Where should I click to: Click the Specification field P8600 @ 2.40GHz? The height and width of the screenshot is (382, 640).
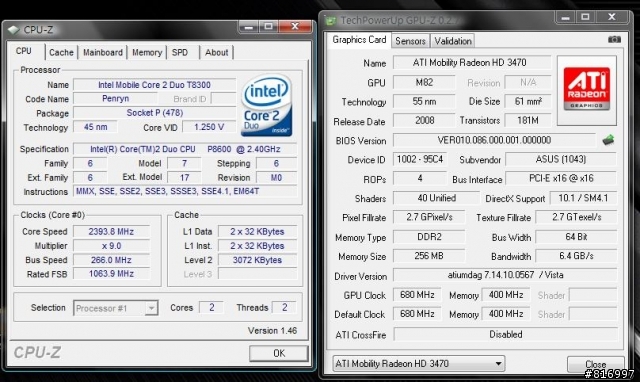click(x=185, y=149)
